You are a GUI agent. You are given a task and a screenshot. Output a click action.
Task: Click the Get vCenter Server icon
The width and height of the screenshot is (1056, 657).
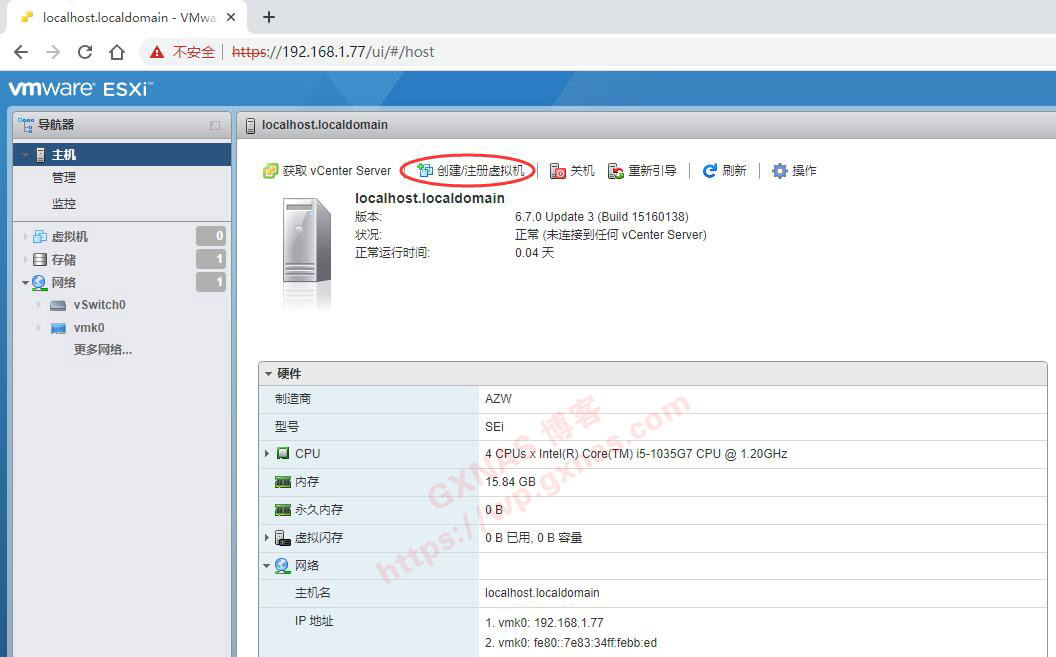(270, 171)
